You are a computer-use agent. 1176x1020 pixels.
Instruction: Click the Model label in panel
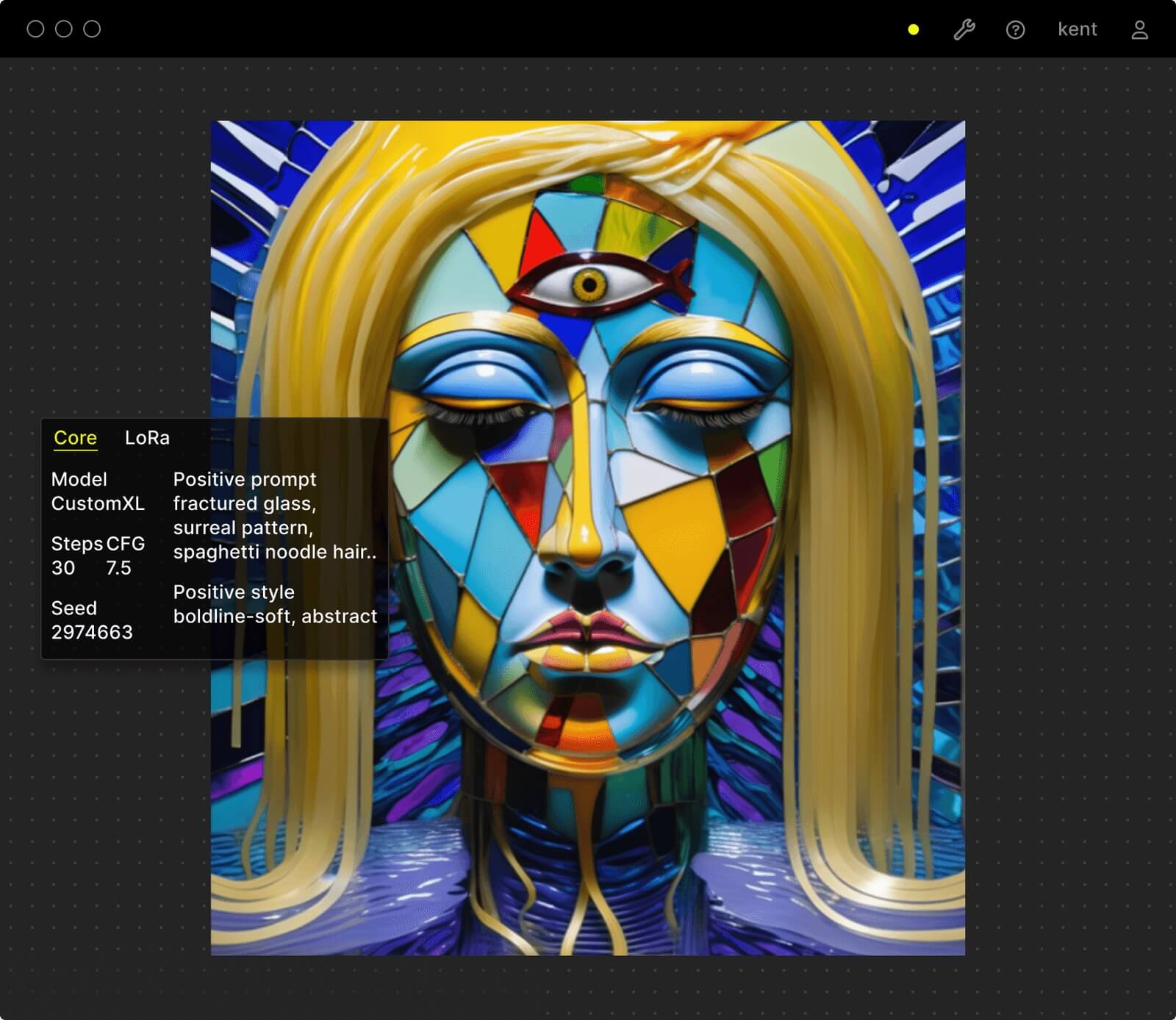(x=79, y=479)
